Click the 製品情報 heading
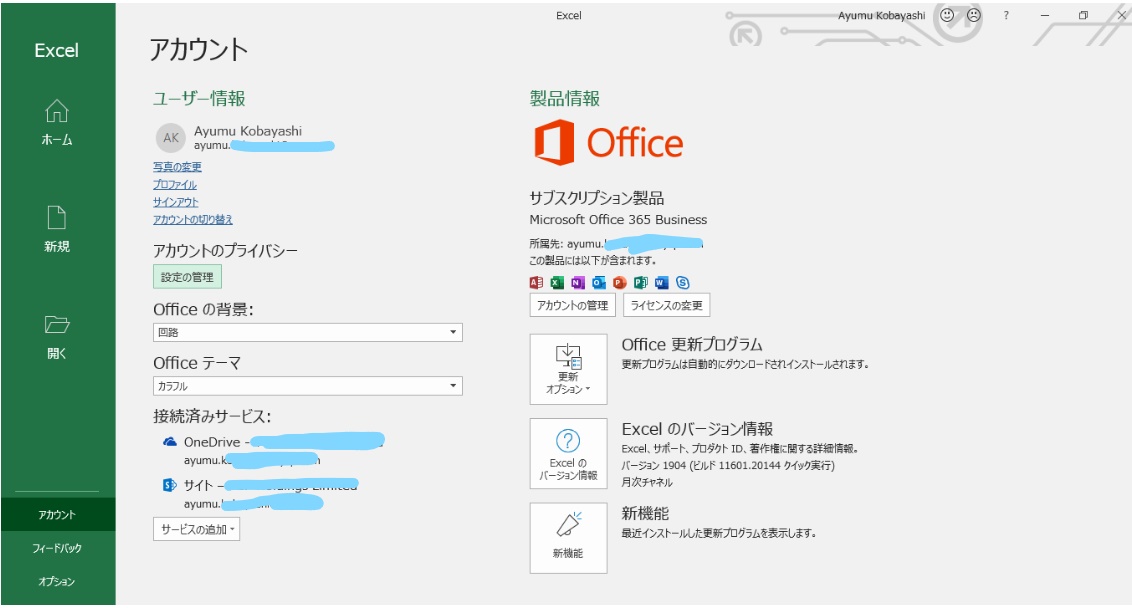The width and height of the screenshot is (1132, 608). pos(565,99)
